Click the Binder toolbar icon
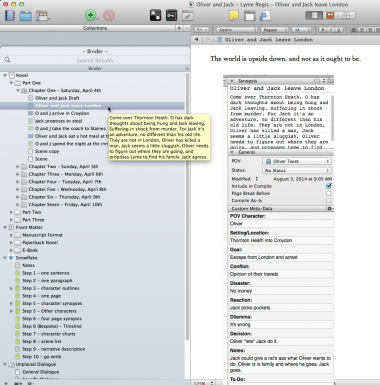The height and width of the screenshot is (385, 380). click(10, 15)
